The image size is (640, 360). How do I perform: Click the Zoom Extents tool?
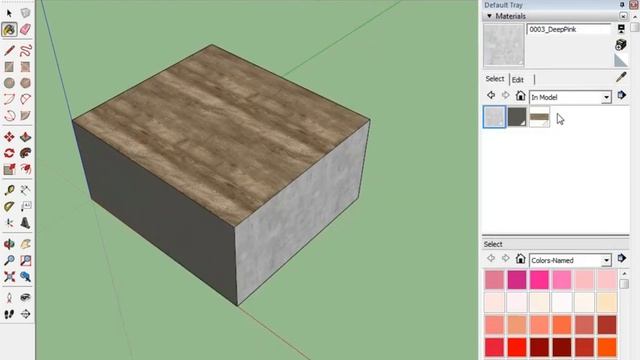9,277
